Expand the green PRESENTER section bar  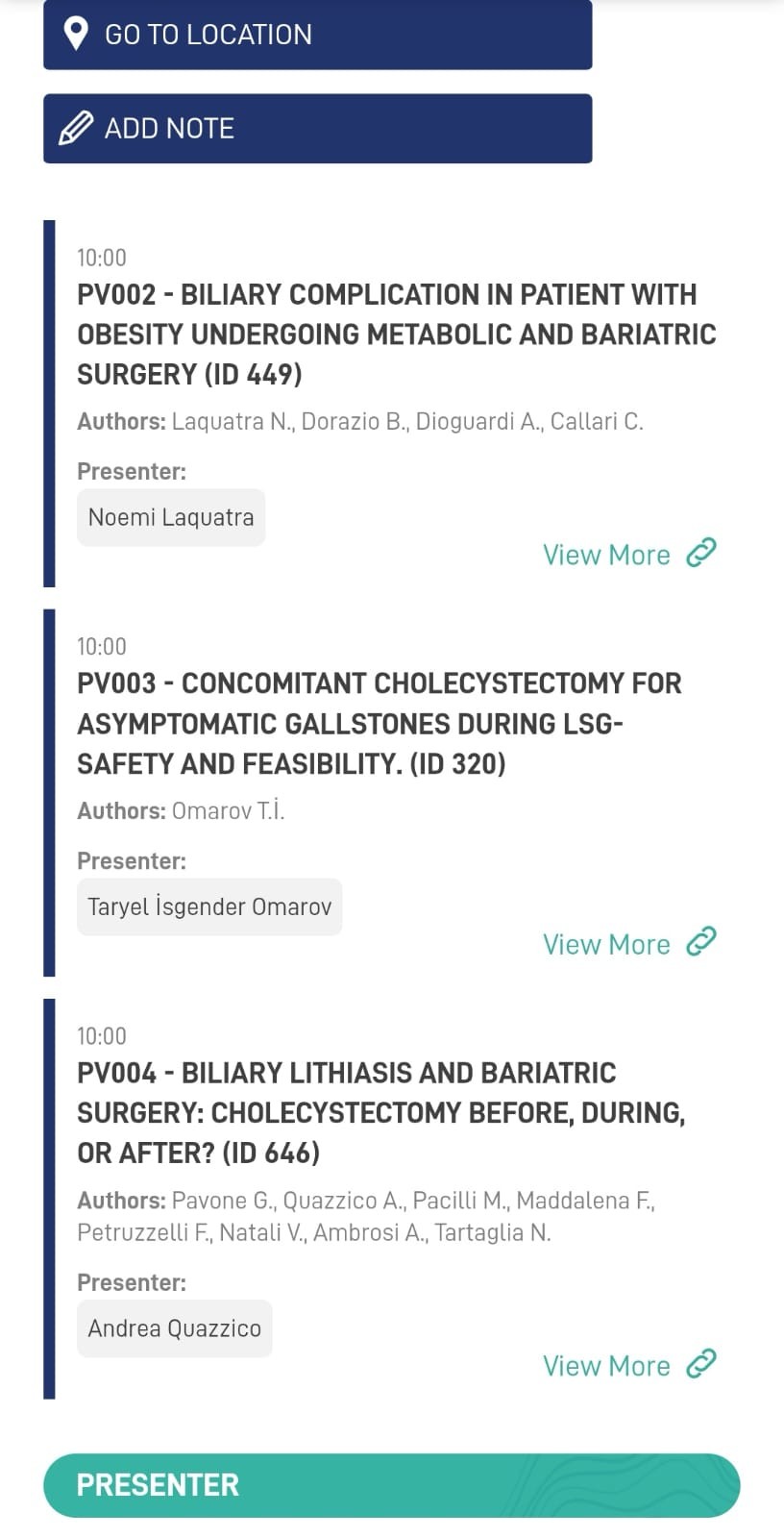click(391, 1485)
